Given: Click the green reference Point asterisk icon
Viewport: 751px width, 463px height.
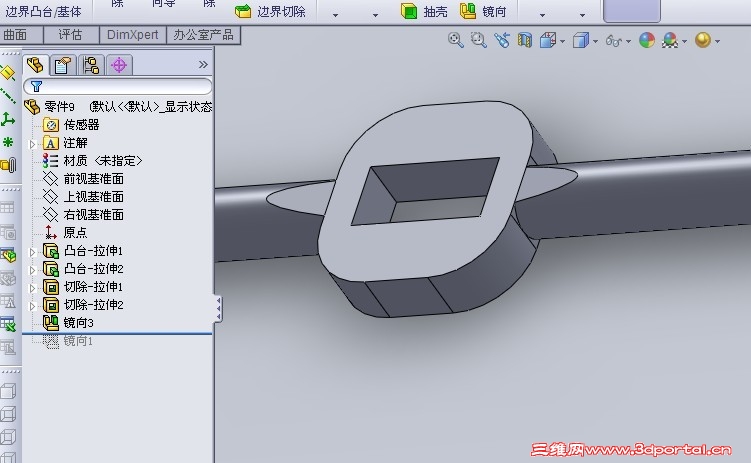Looking at the screenshot, I should click(8, 142).
